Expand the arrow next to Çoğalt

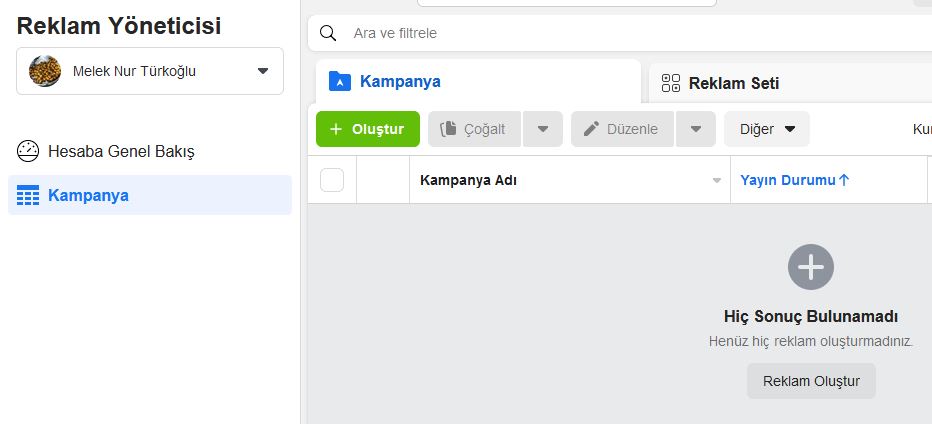click(x=543, y=128)
